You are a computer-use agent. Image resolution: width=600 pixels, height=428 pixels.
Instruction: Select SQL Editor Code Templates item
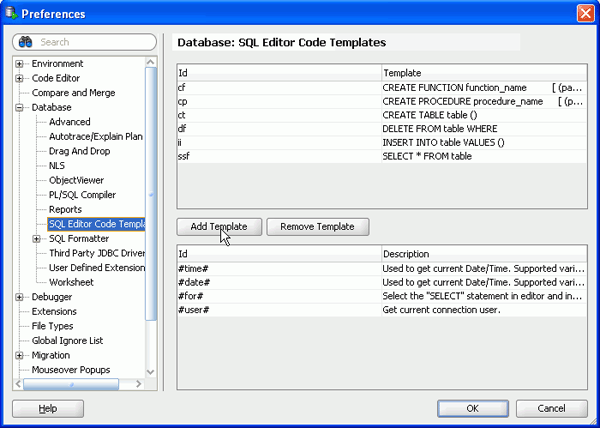pyautogui.click(x=96, y=224)
